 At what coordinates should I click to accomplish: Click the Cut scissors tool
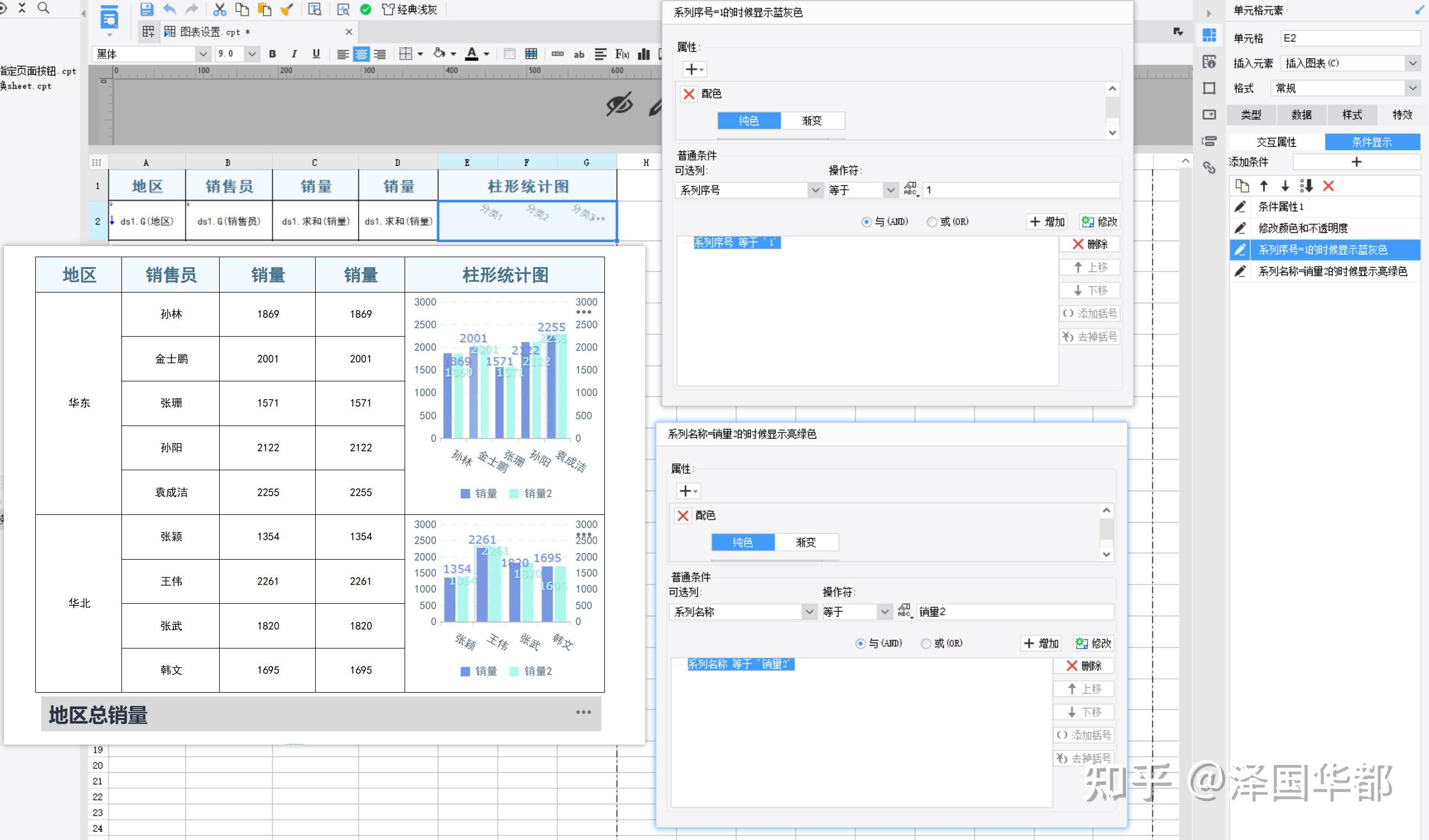220,9
